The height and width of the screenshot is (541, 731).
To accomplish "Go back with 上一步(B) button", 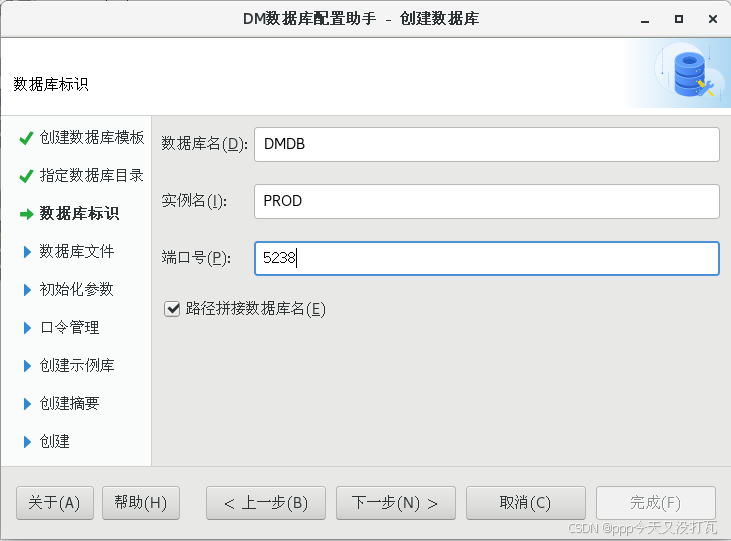I will pyautogui.click(x=266, y=503).
